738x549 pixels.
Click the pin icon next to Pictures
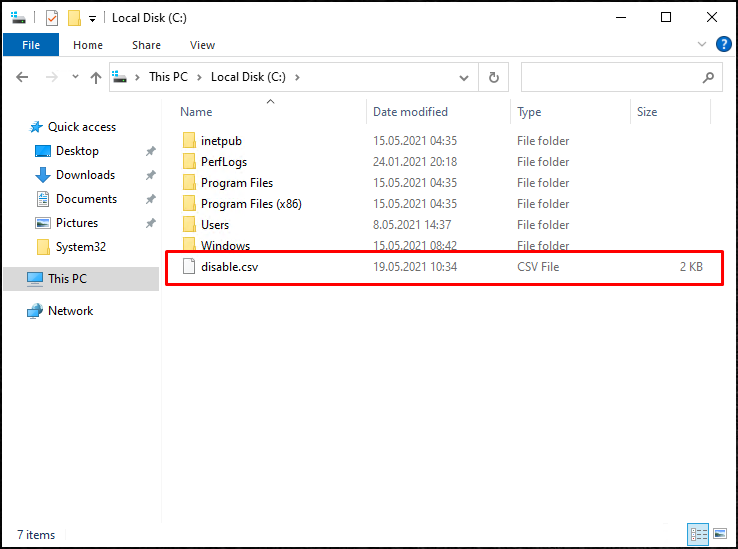pyautogui.click(x=151, y=223)
